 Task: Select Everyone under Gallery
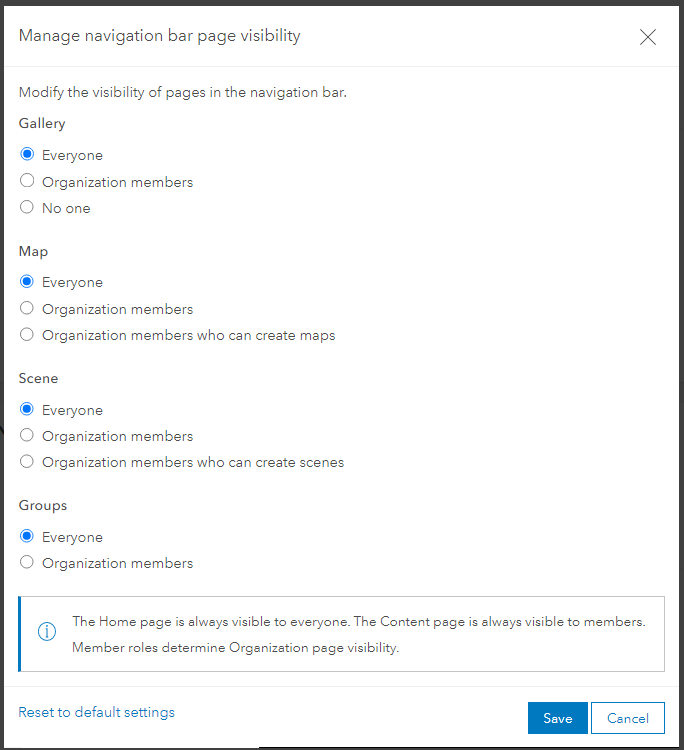pos(27,154)
